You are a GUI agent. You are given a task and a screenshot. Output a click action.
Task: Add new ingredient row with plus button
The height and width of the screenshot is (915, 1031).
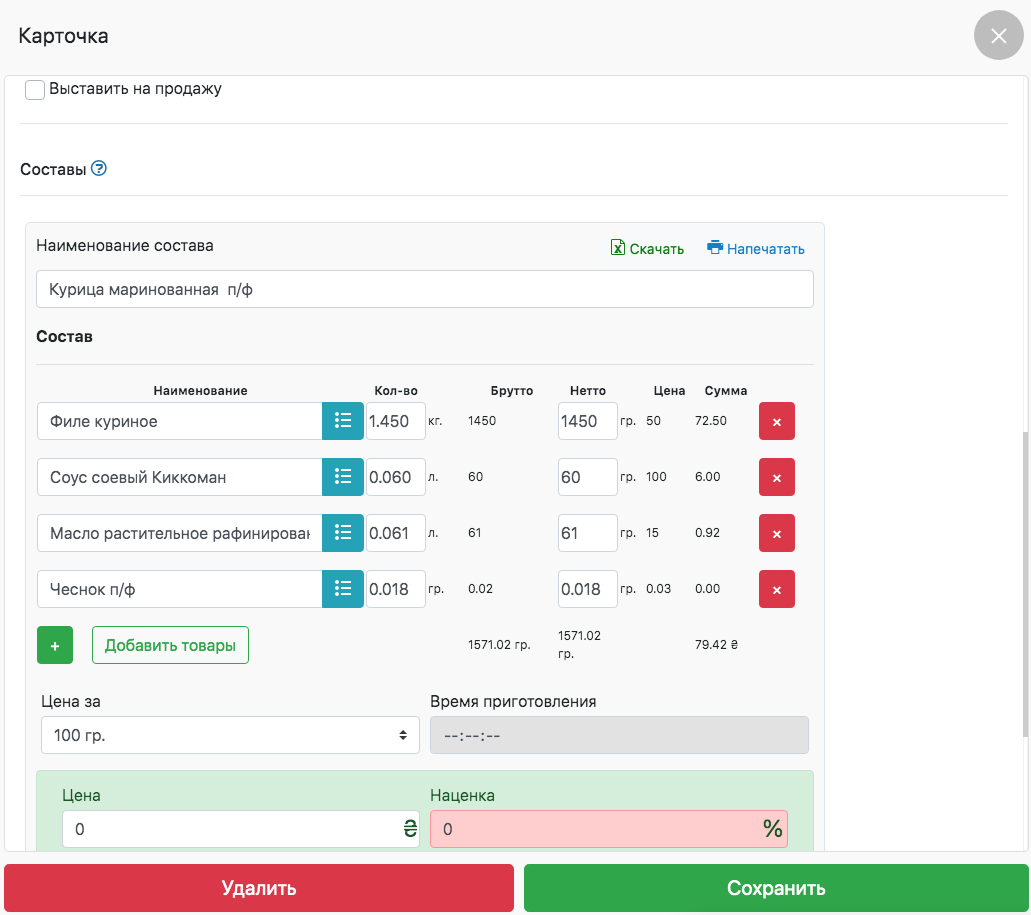point(55,645)
